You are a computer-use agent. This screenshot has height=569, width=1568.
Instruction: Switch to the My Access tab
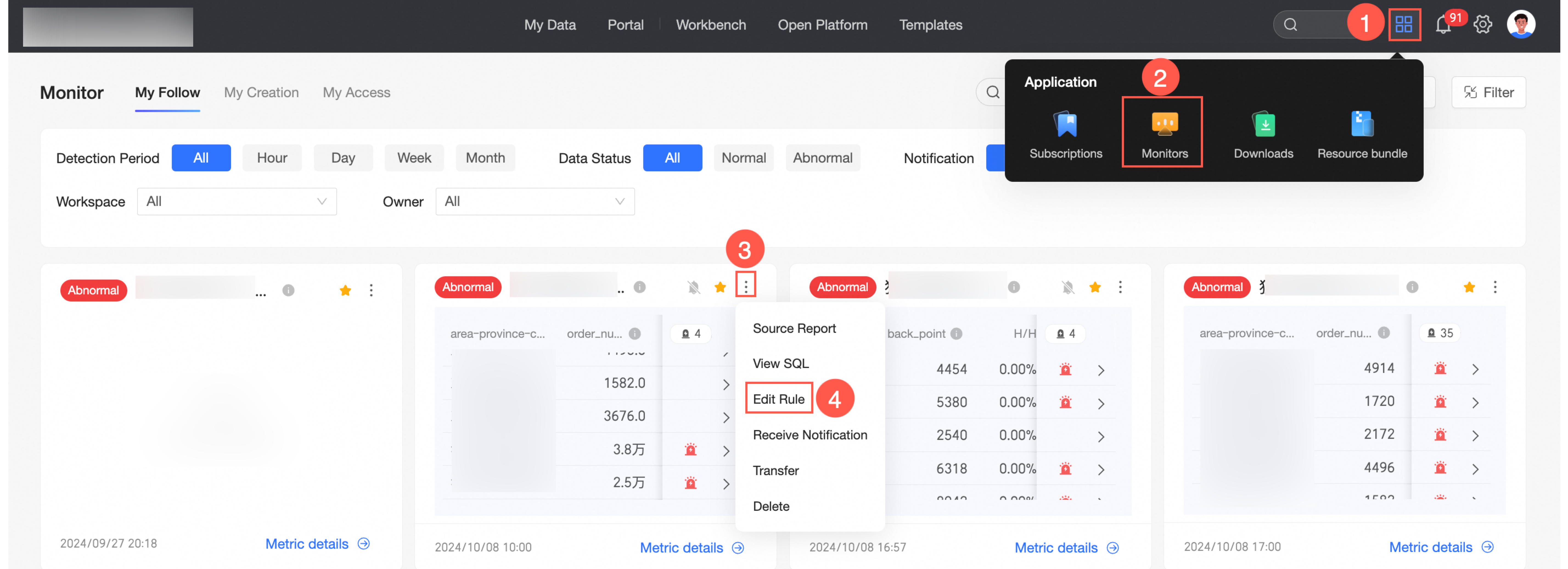[356, 93]
